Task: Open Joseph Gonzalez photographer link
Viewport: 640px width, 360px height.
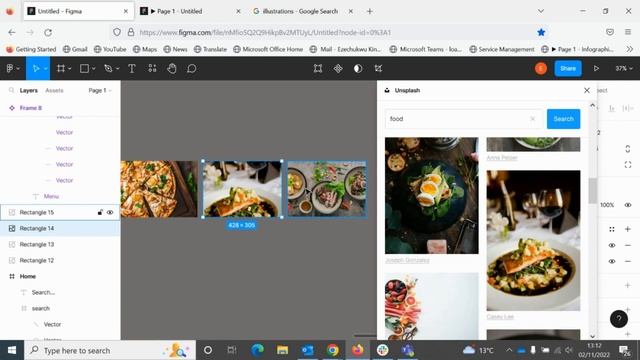Action: tap(407, 260)
